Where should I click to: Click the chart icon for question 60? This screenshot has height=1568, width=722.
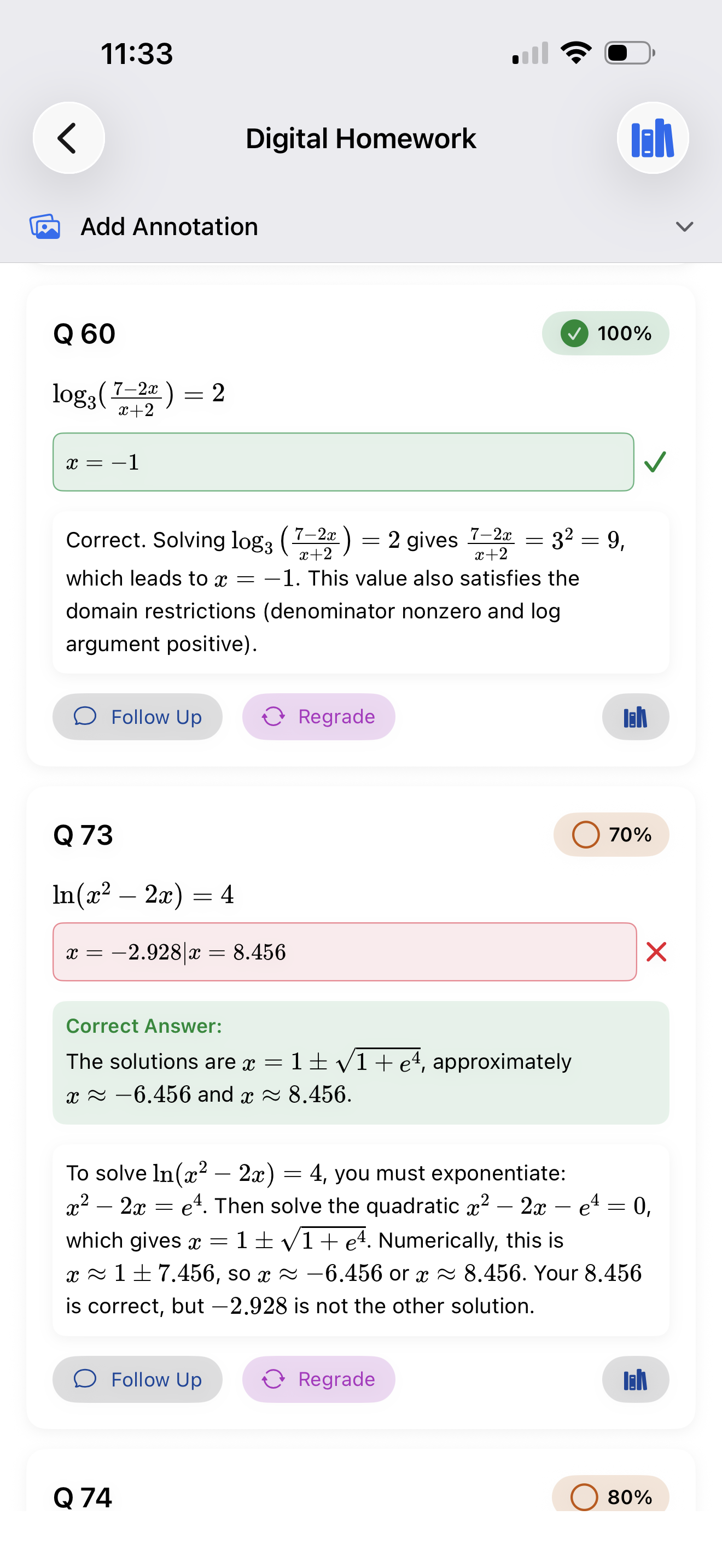[x=635, y=717]
